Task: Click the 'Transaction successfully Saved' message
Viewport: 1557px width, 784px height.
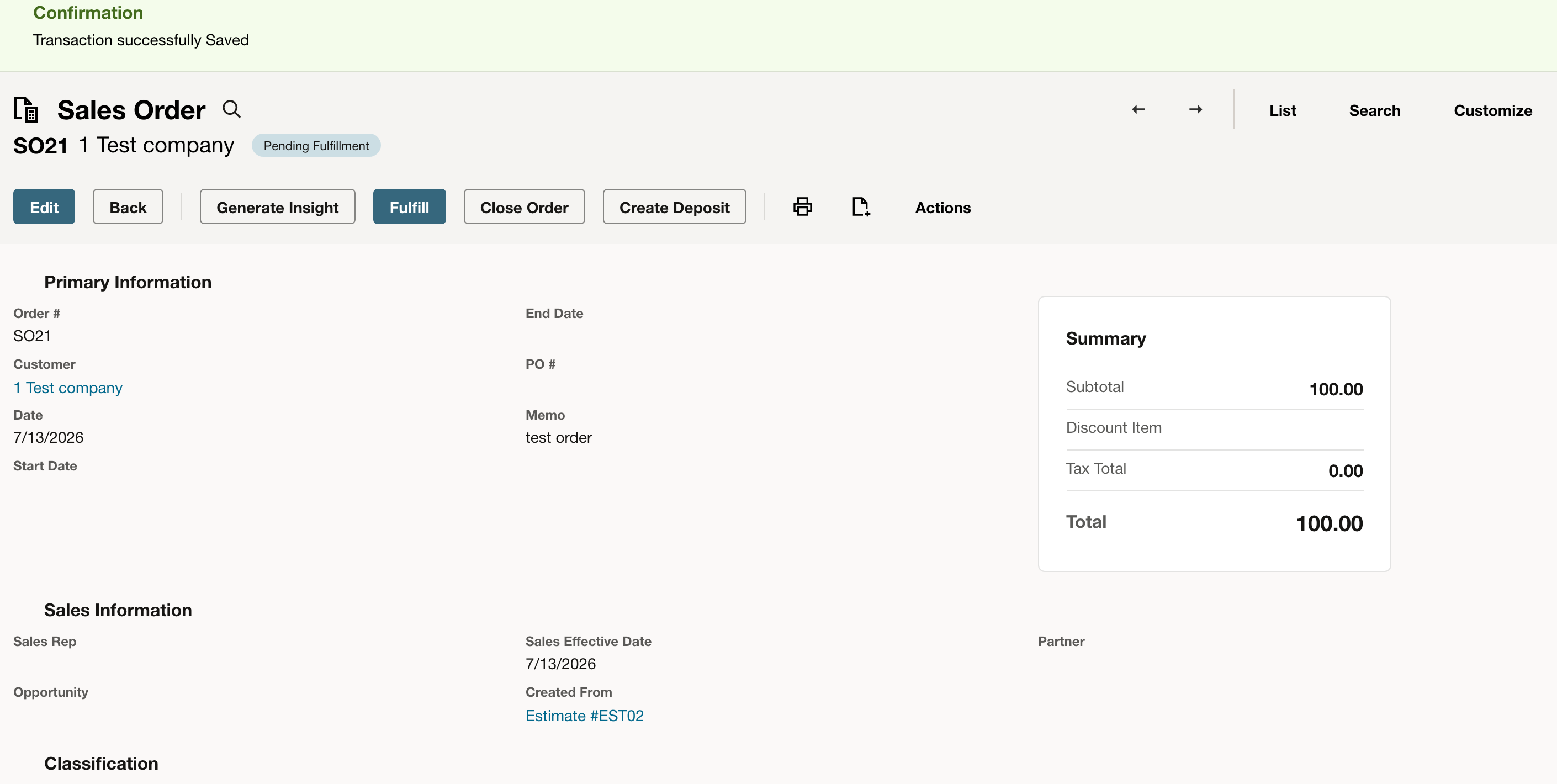Action: pos(141,40)
